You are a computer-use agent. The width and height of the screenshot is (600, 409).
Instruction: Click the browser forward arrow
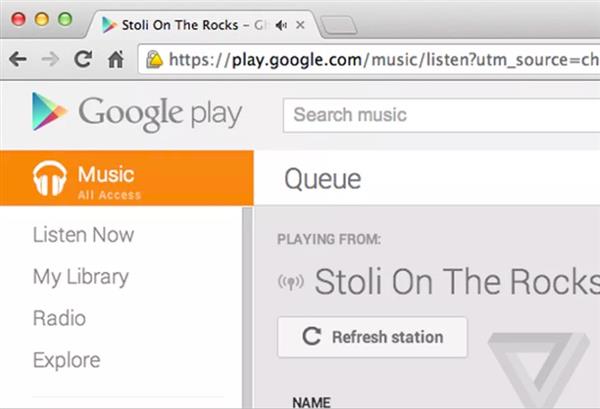[50, 59]
